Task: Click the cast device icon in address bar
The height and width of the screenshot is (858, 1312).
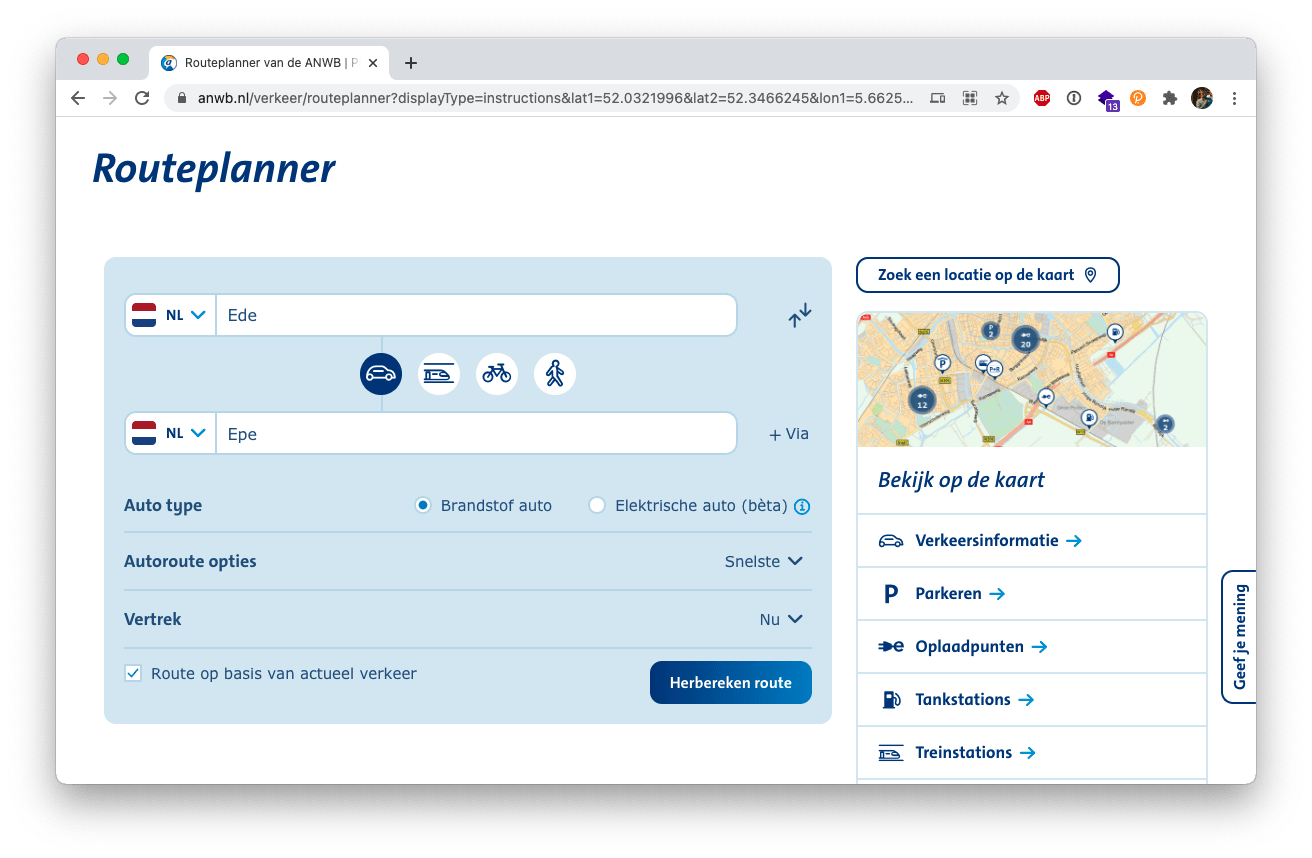Action: coord(937,98)
